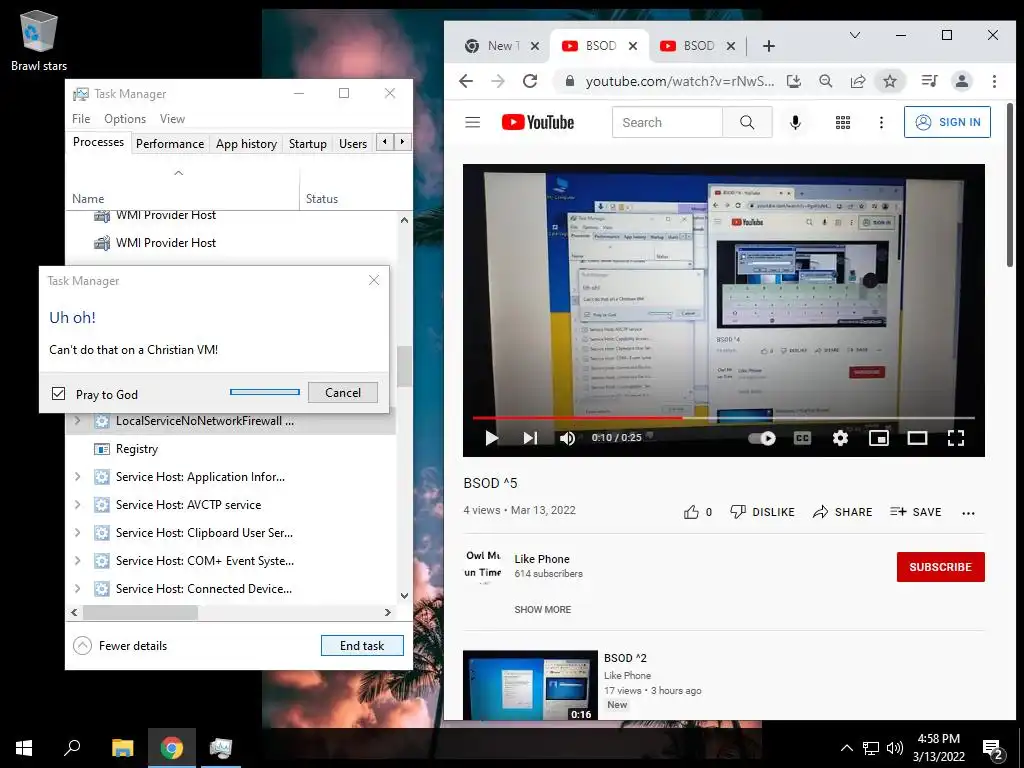Image resolution: width=1024 pixels, height=768 pixels.
Task: Search with voice using the microphone icon
Action: pyautogui.click(x=795, y=122)
